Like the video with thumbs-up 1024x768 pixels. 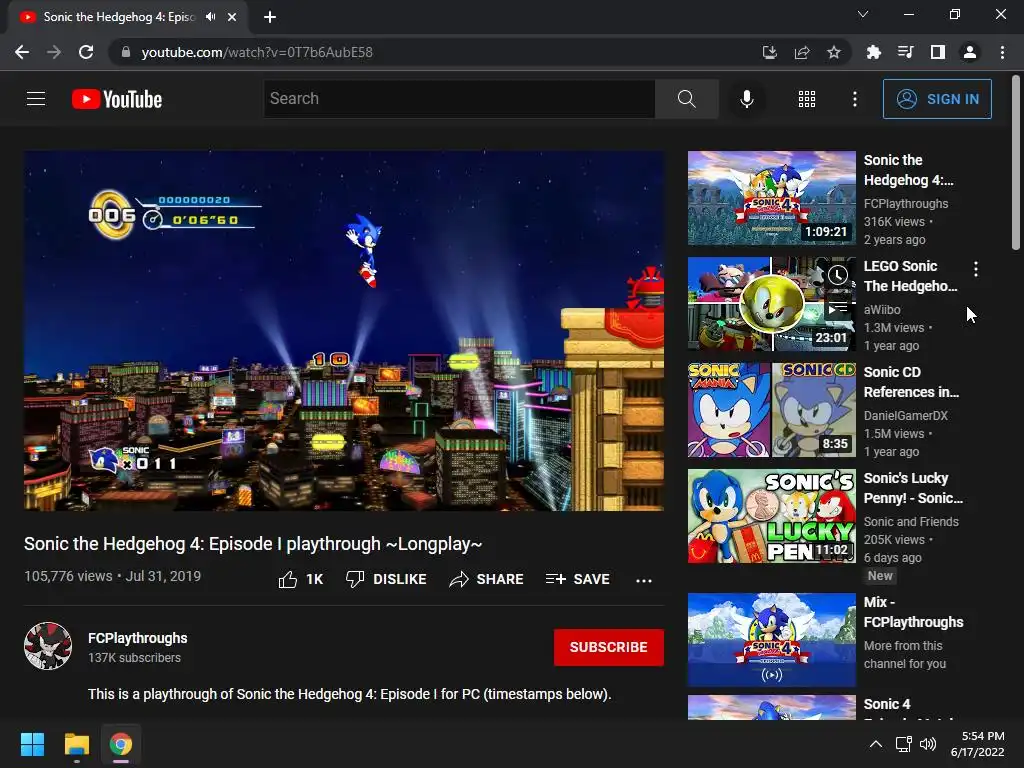[300, 579]
